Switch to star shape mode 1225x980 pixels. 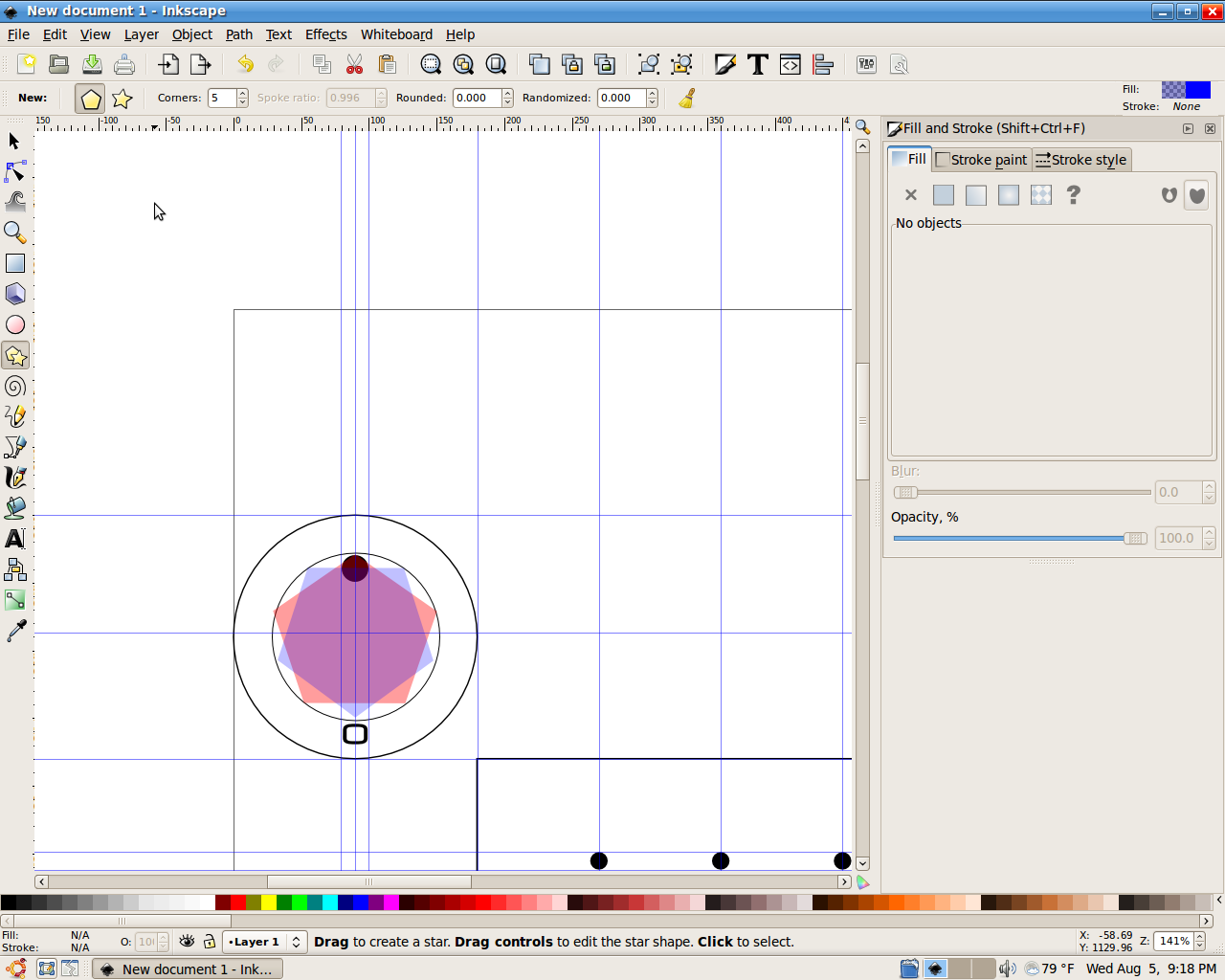click(x=122, y=99)
